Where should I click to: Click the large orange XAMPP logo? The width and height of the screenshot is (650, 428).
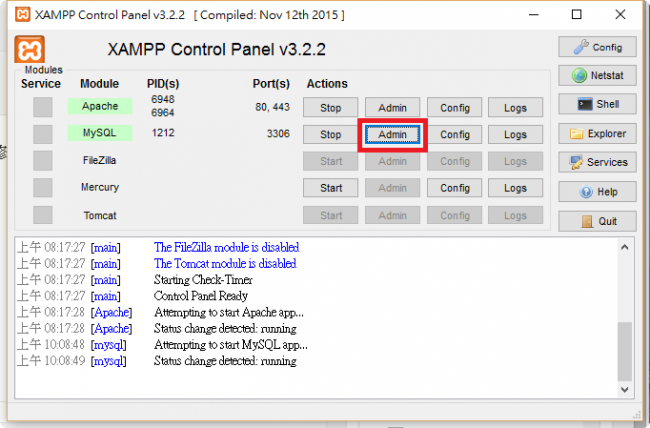29,49
